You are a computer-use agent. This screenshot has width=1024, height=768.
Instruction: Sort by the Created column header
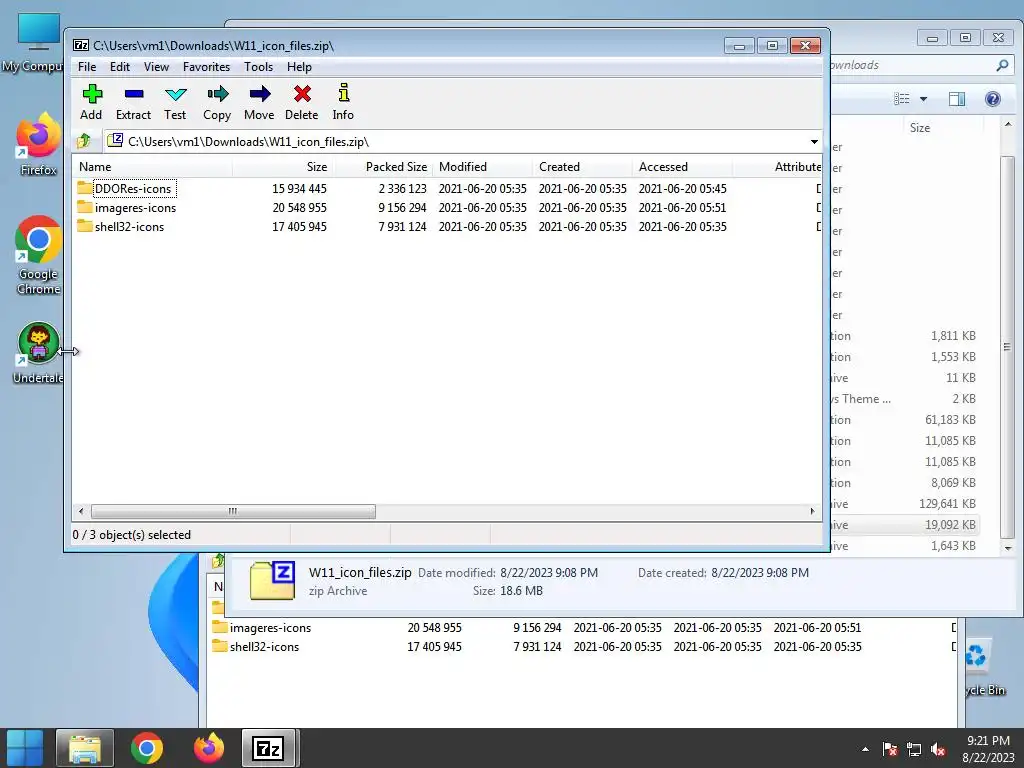(583, 167)
